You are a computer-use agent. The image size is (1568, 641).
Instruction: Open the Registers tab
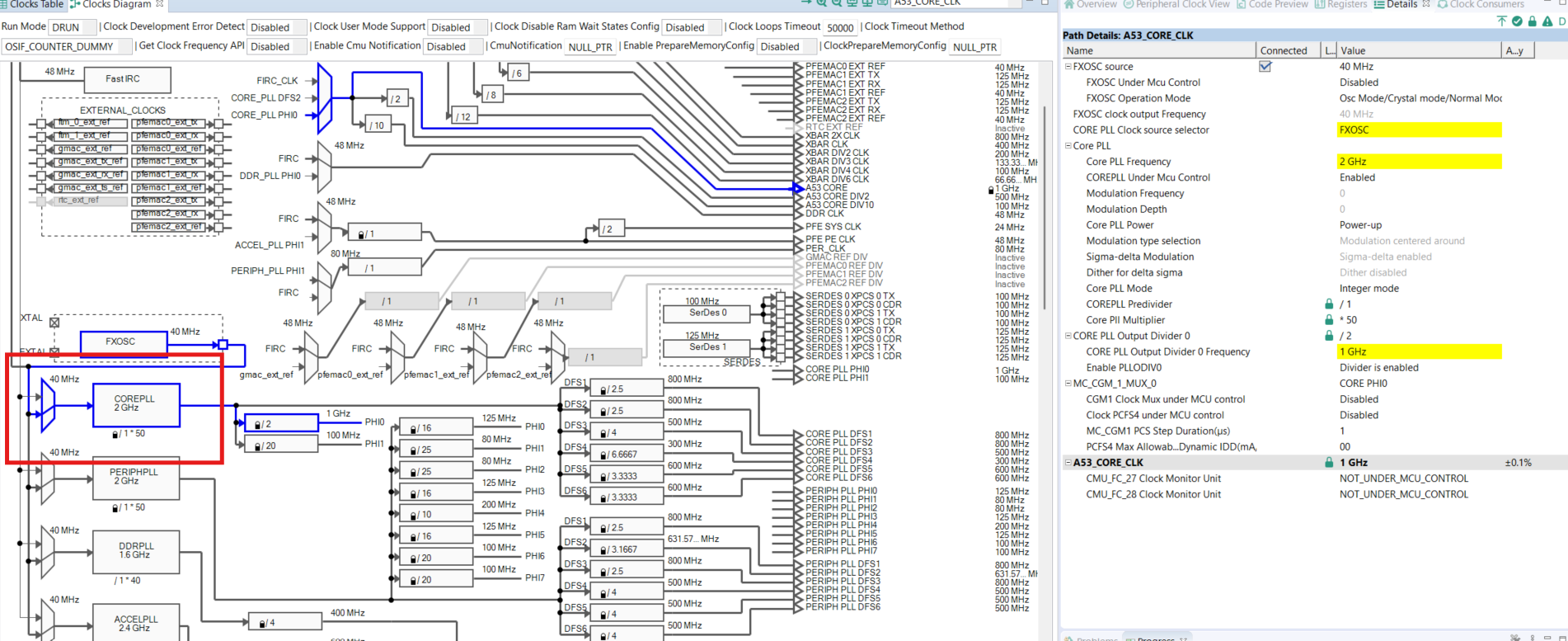(1341, 4)
